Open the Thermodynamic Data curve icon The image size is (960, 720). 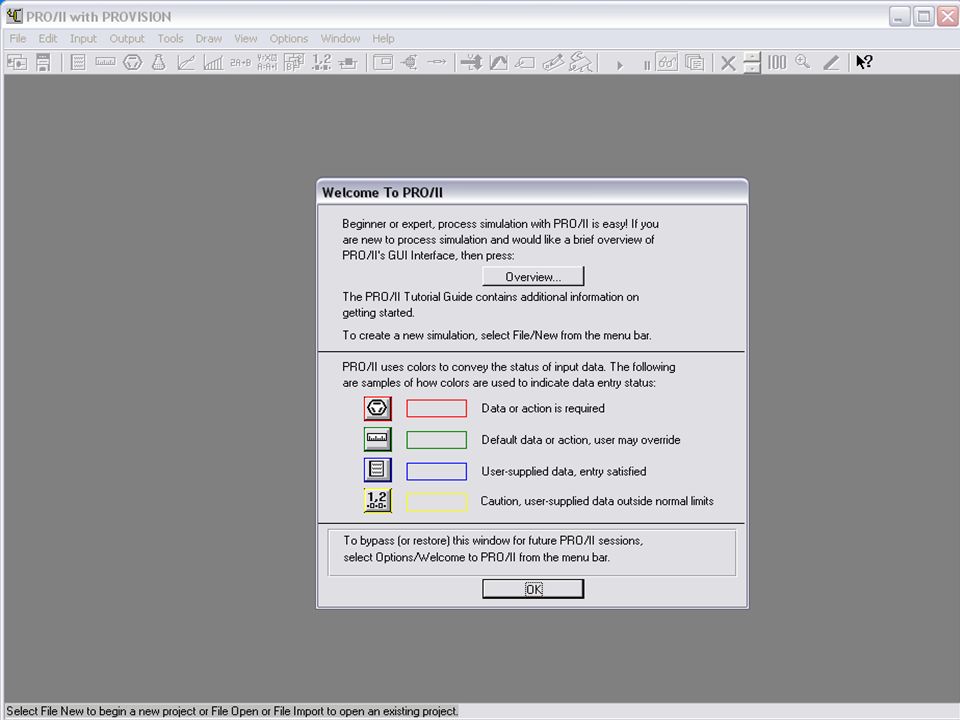point(186,62)
